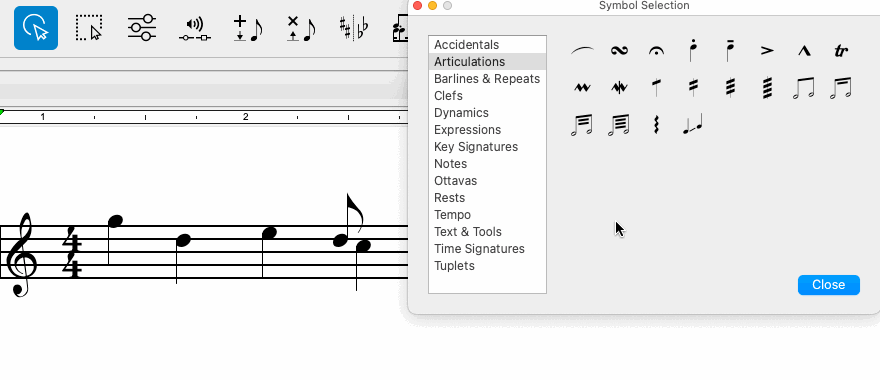Pick the double-slash tremolo symbol
This screenshot has height=380, width=880.
coord(693,88)
